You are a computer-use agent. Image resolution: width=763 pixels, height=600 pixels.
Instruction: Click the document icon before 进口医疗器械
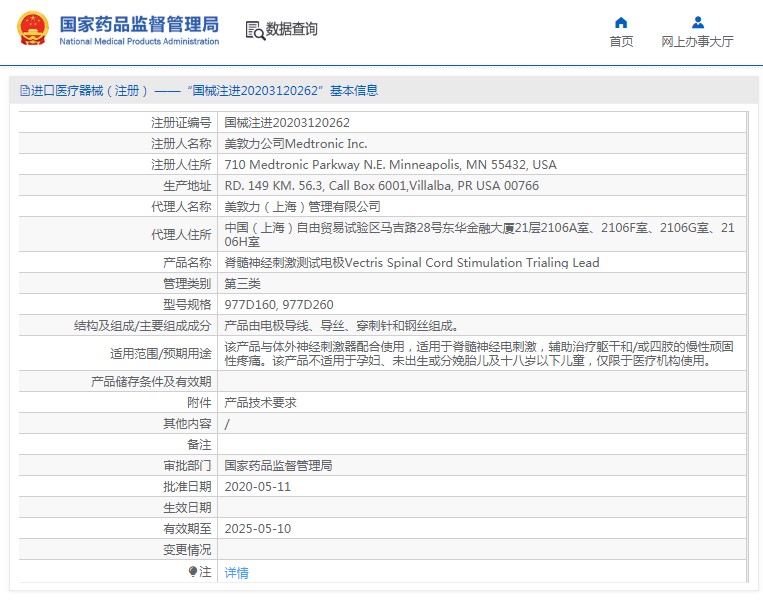pyautogui.click(x=24, y=91)
